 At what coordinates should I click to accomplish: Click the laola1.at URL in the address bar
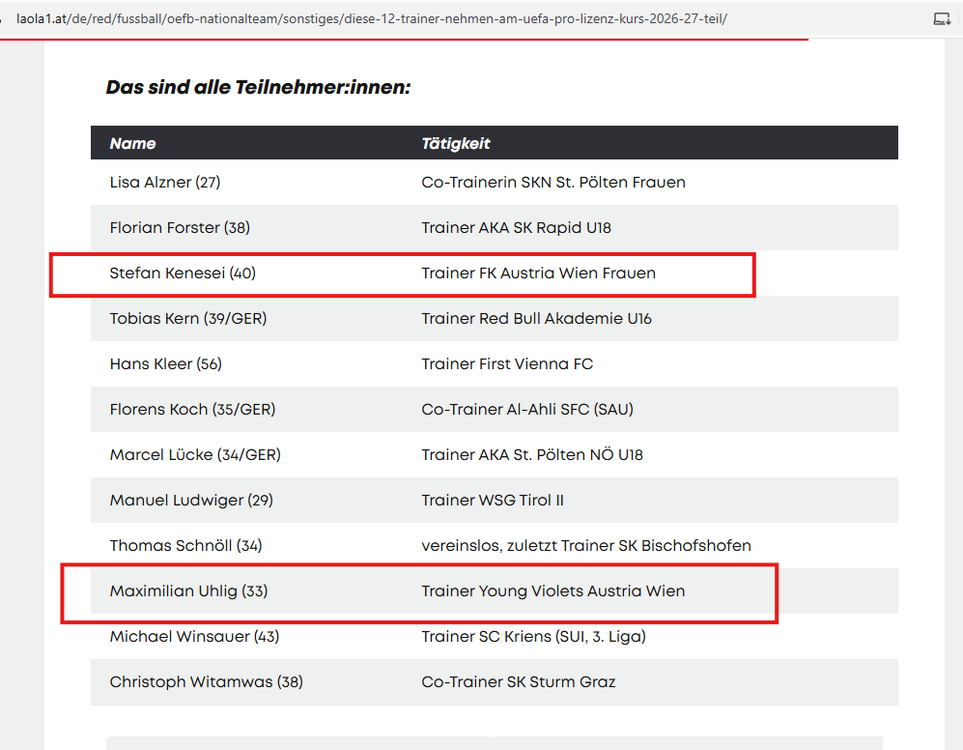click(372, 19)
